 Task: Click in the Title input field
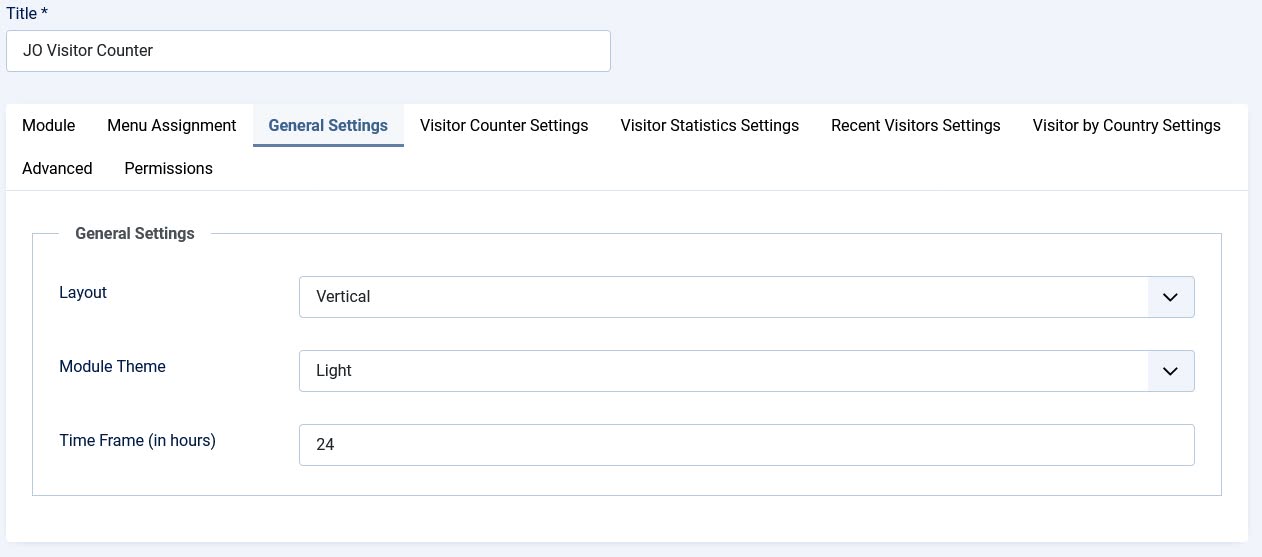click(x=308, y=51)
